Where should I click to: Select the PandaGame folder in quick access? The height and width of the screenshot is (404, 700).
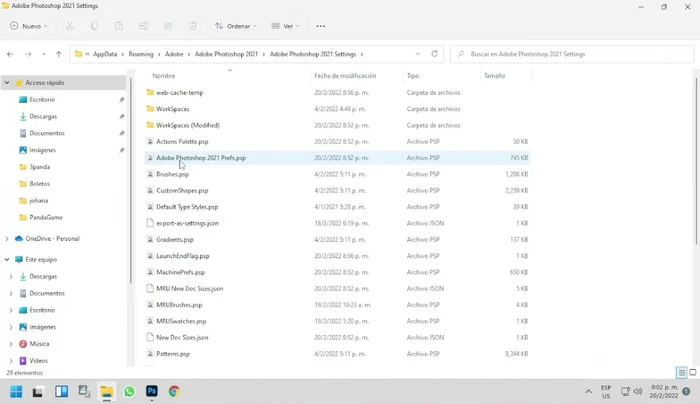(x=47, y=216)
